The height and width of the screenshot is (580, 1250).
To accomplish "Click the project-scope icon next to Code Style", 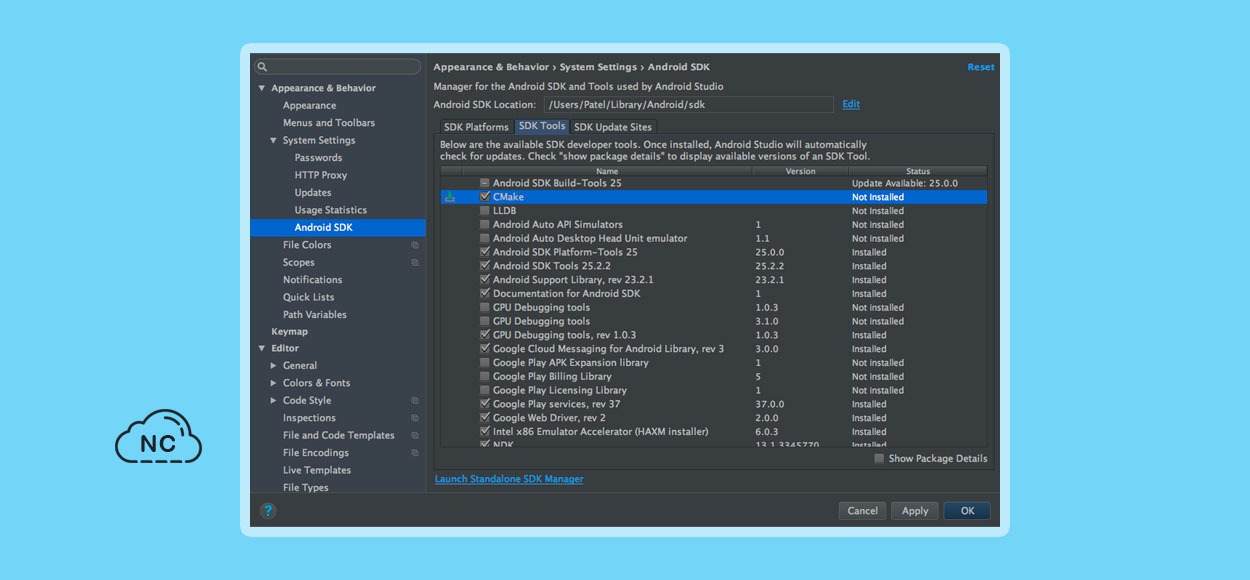I will 415,401.
